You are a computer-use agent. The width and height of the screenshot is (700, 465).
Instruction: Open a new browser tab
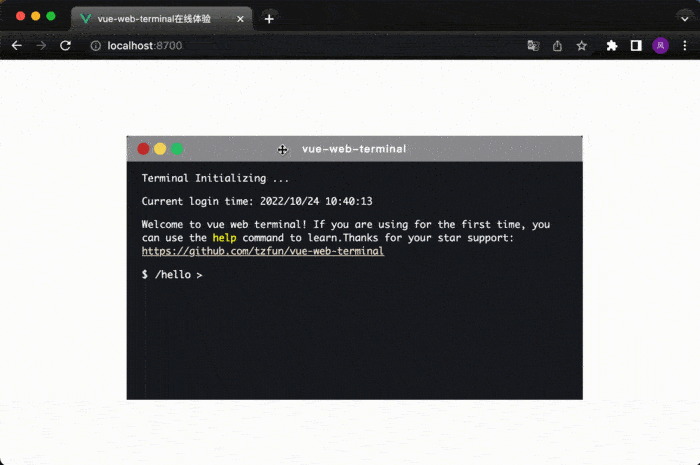click(269, 19)
